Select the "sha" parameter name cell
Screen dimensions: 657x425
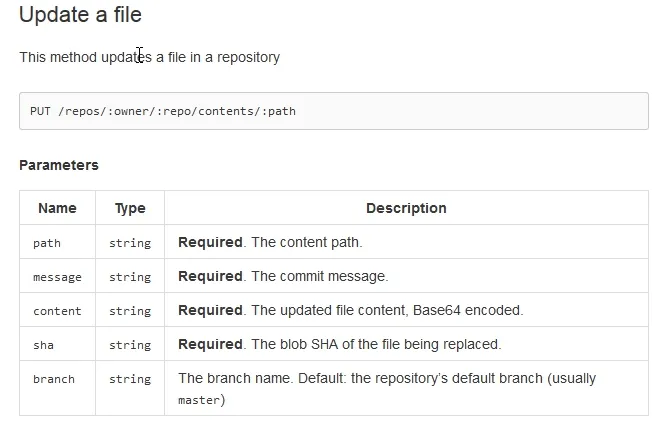[x=42, y=345]
